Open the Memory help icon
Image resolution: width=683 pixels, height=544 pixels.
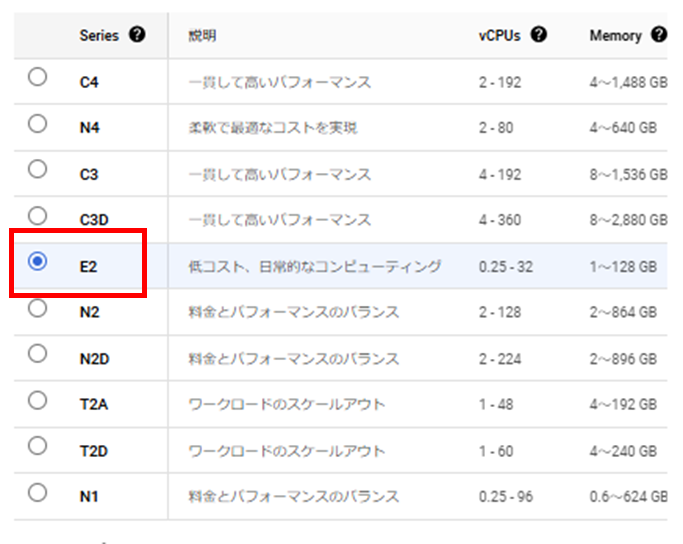pyautogui.click(x=659, y=34)
